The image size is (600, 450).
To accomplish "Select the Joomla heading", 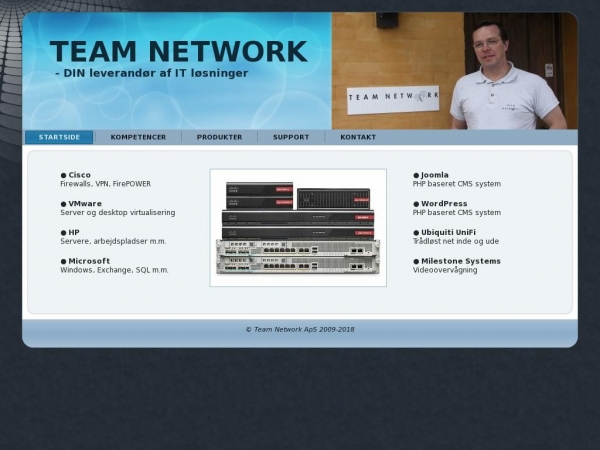I will [x=435, y=175].
